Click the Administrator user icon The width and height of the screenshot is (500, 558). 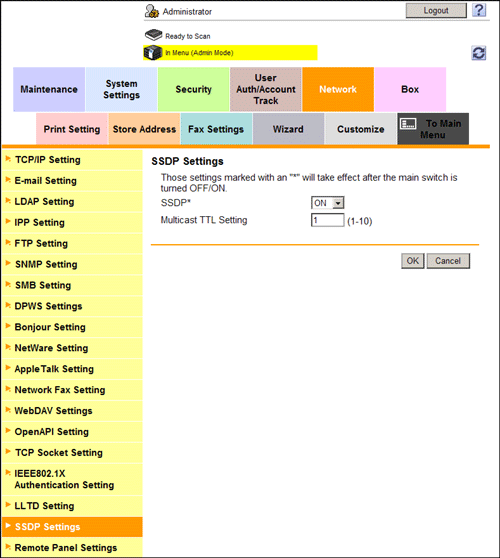point(152,11)
